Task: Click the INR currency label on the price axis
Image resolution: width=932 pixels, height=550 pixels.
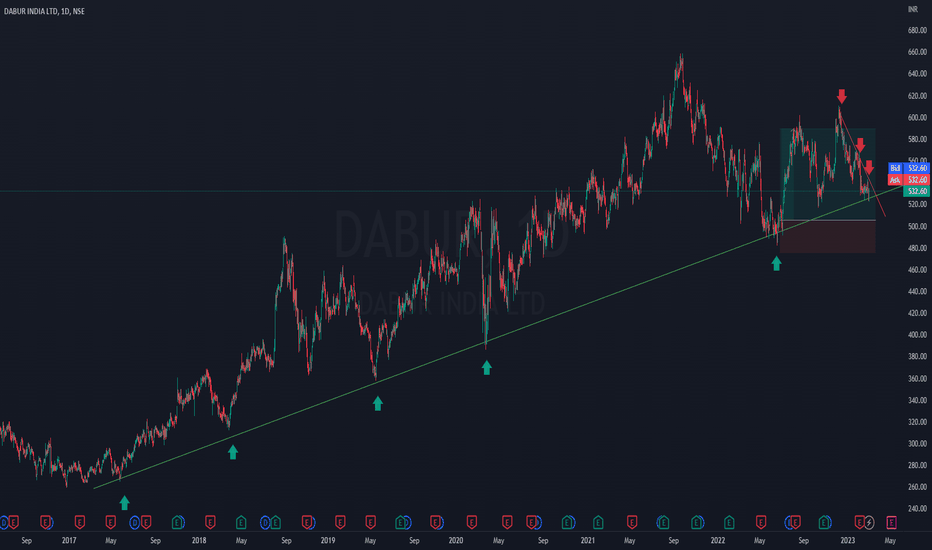Action: pyautogui.click(x=912, y=9)
